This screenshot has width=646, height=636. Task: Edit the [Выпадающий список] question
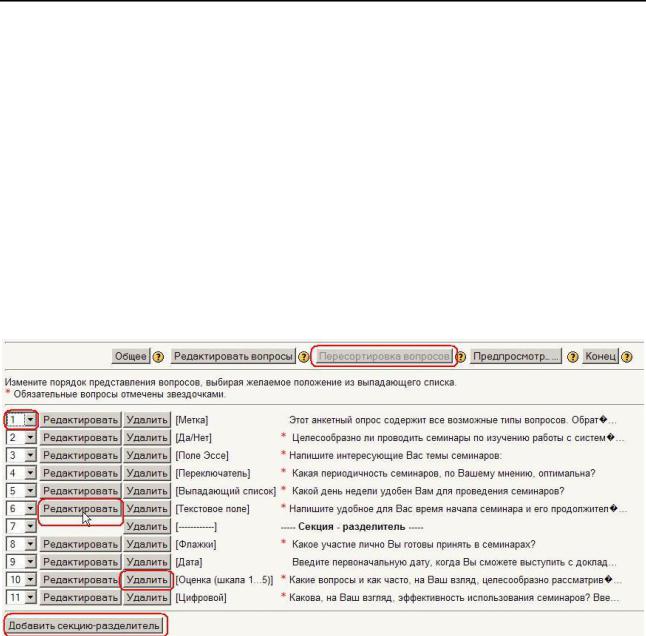[80, 491]
